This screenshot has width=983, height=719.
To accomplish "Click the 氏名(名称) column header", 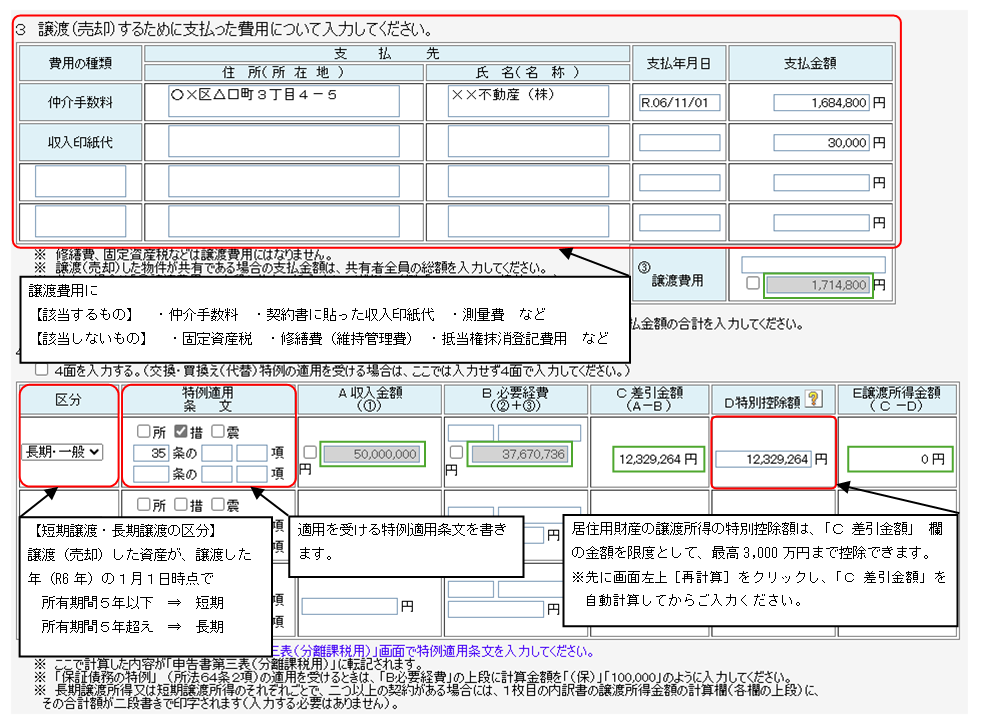I will pyautogui.click(x=528, y=73).
